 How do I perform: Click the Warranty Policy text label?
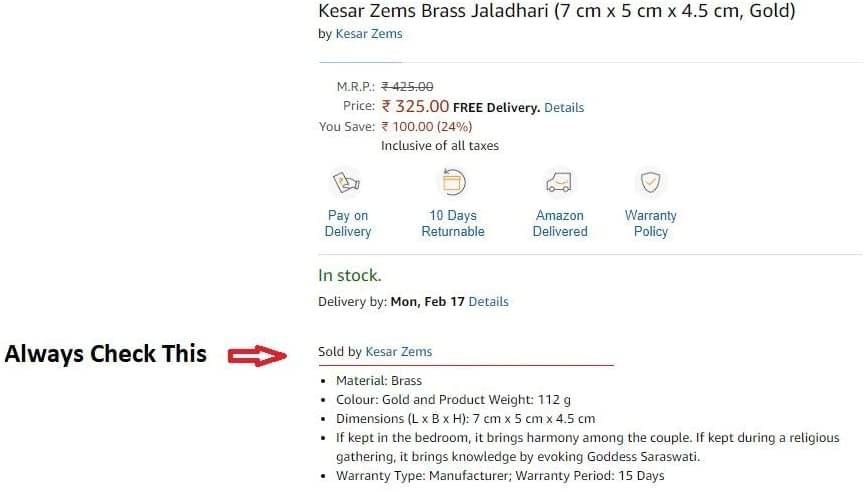pyautogui.click(x=650, y=223)
